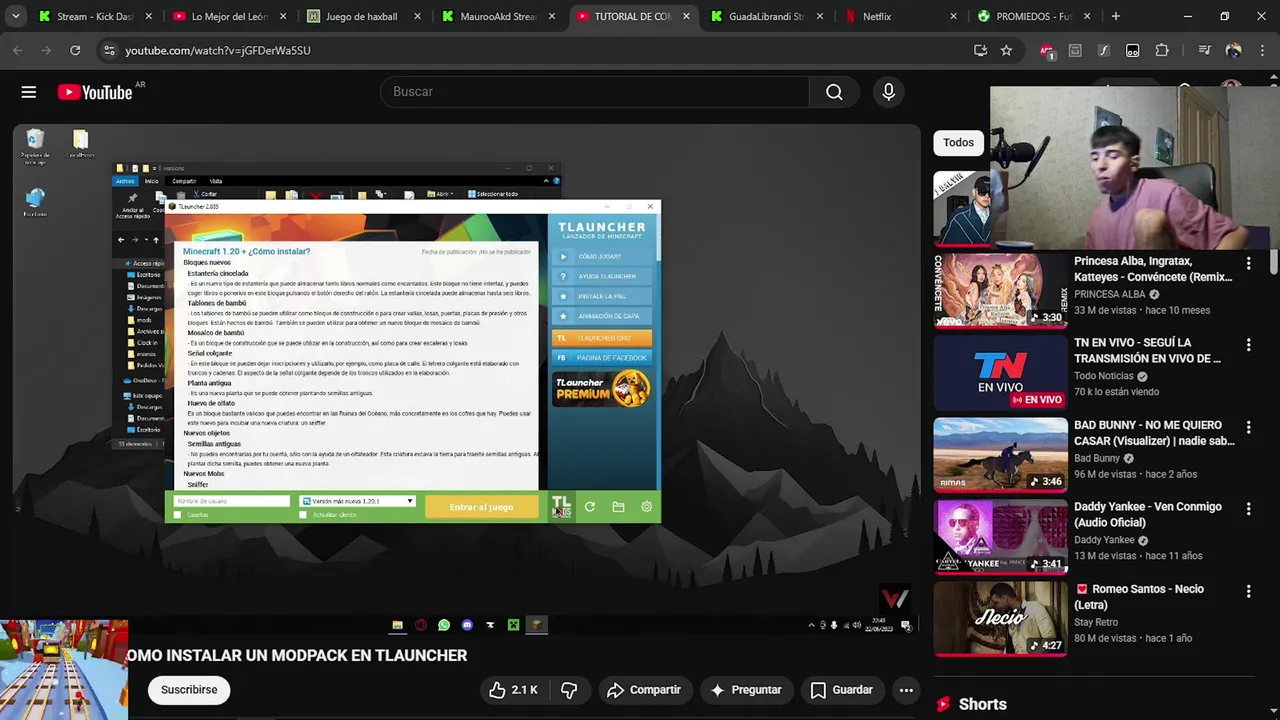This screenshot has height=720, width=1280.
Task: Open the Chrome profile avatar
Action: (1233, 50)
